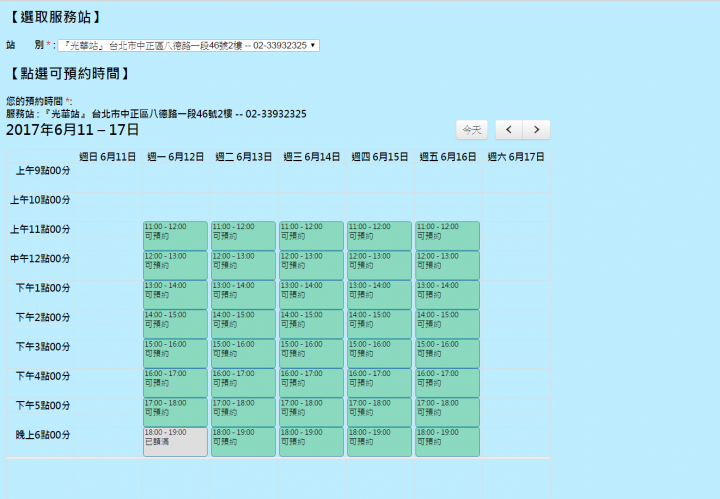Pick Wednesday 6月14日 16:00 - 17:00 slot

coord(311,383)
